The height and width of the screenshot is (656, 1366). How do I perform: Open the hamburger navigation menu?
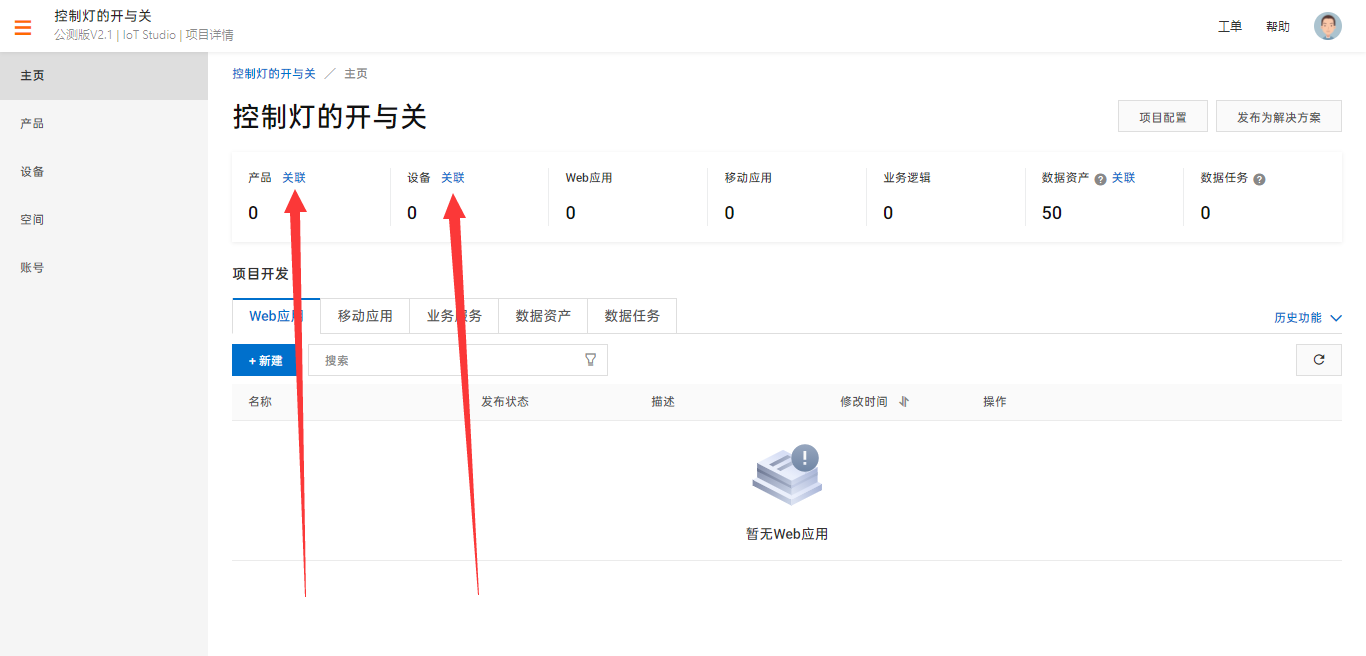[22, 27]
